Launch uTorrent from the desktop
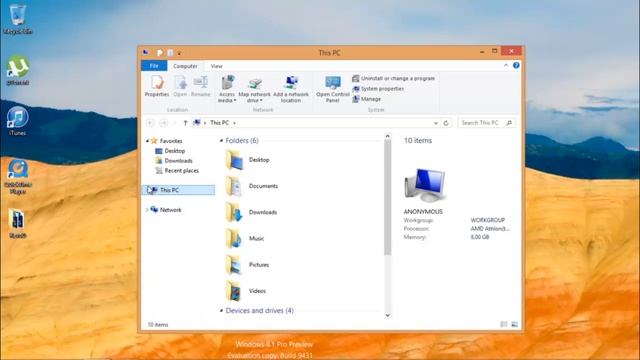The width and height of the screenshot is (640, 360). (x=18, y=70)
